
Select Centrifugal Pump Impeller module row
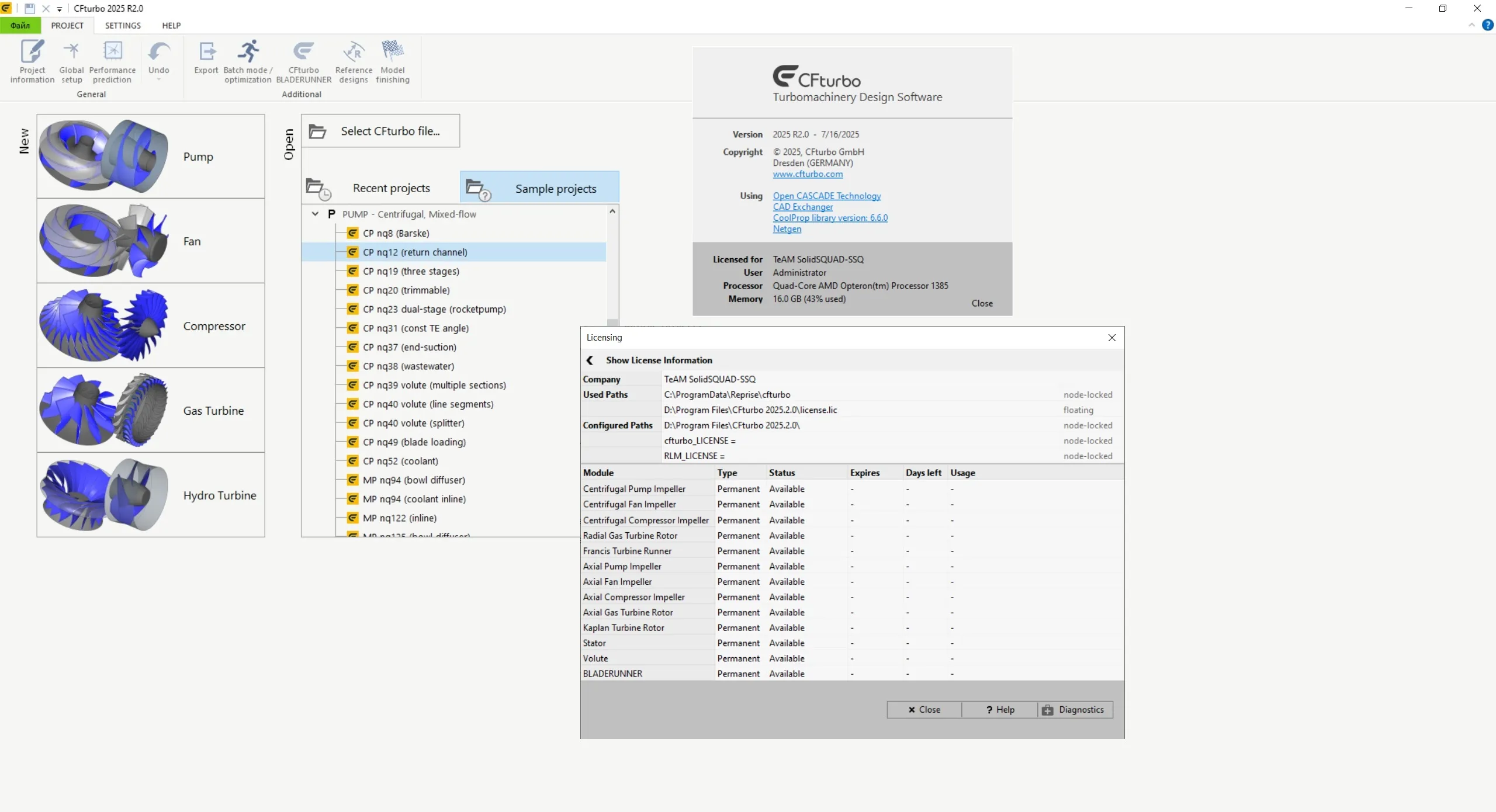[852, 488]
